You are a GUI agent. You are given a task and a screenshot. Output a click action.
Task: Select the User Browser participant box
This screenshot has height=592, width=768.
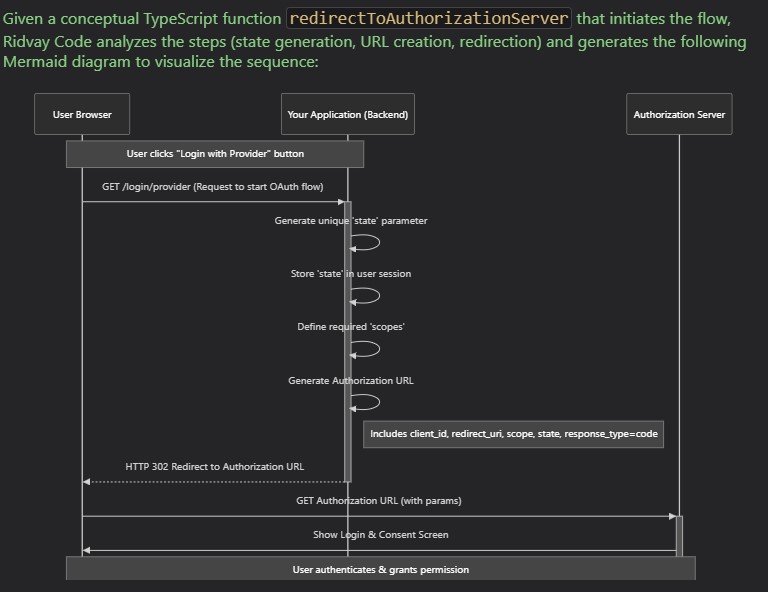point(82,114)
